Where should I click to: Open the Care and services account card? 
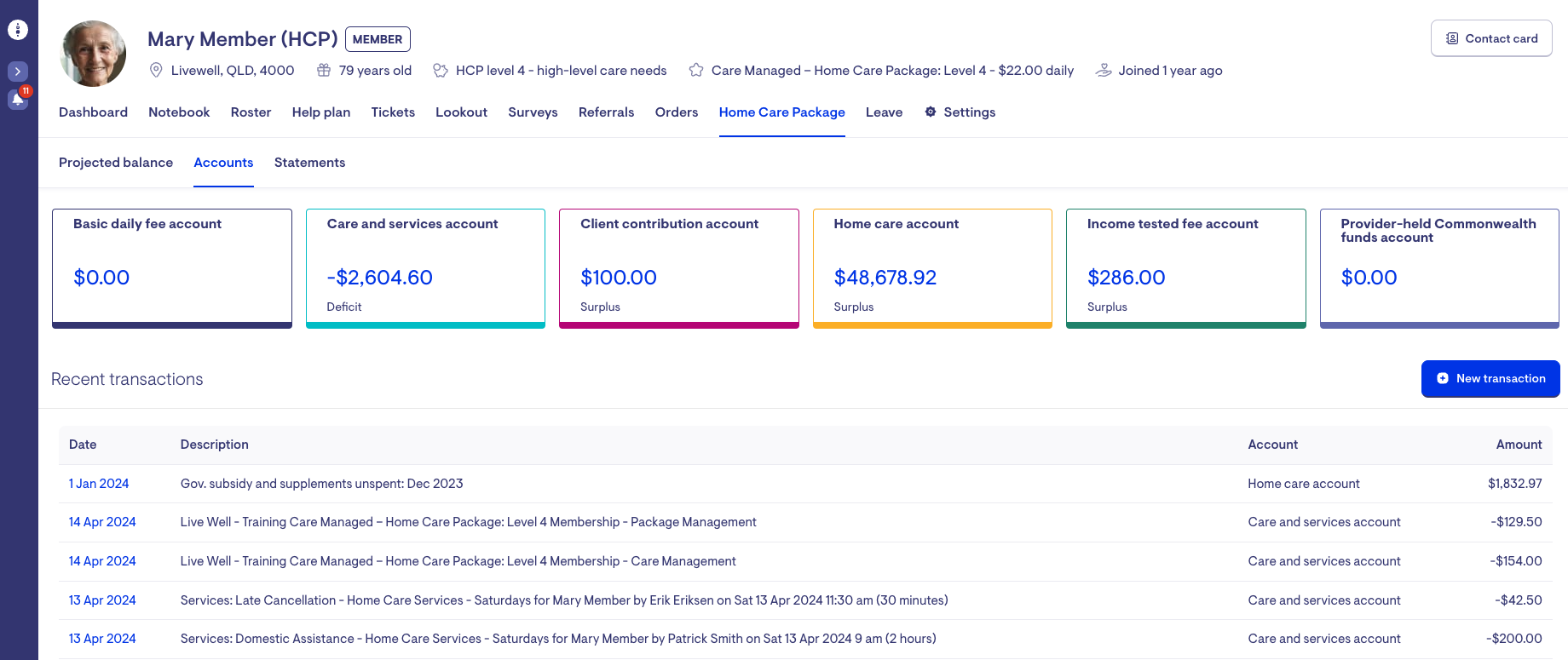click(x=425, y=268)
